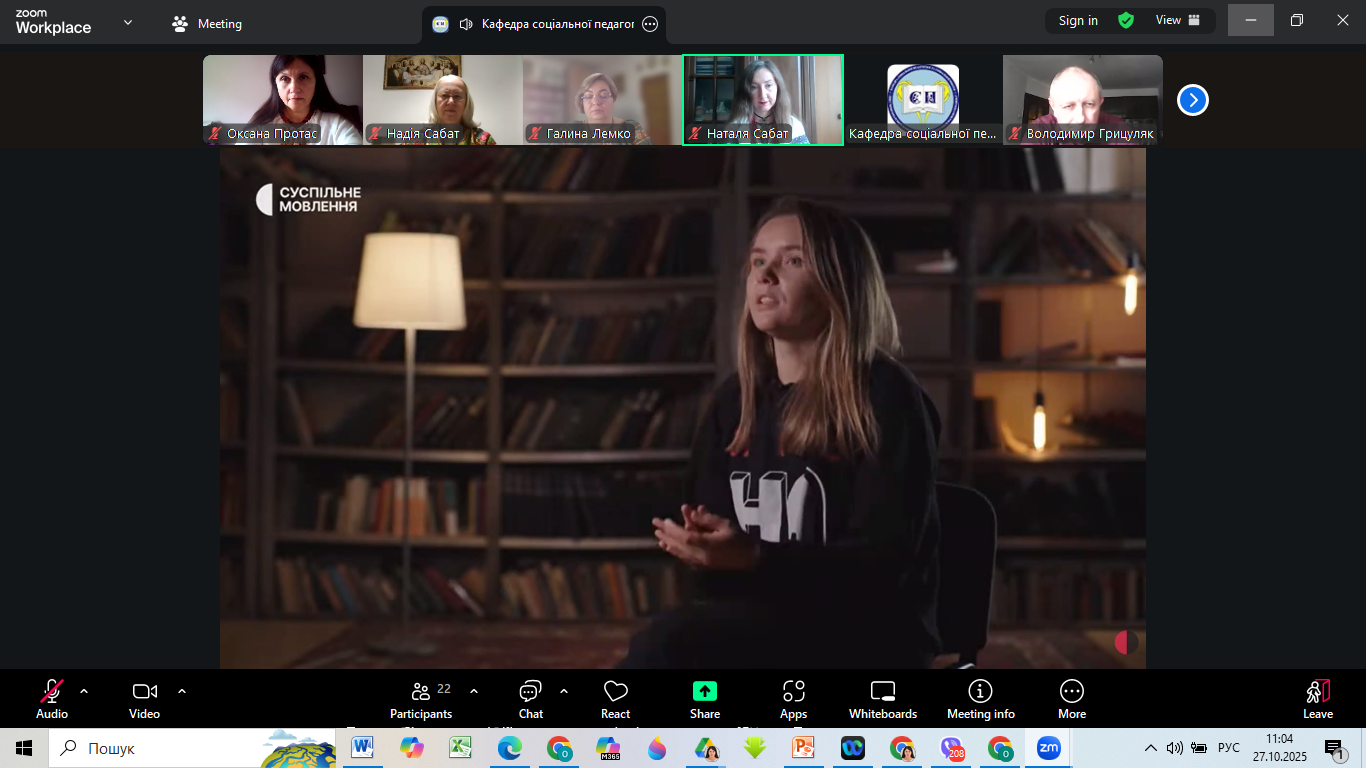This screenshot has width=1366, height=768.
Task: Expand audio settings arrow next to Audio
Action: (84, 691)
